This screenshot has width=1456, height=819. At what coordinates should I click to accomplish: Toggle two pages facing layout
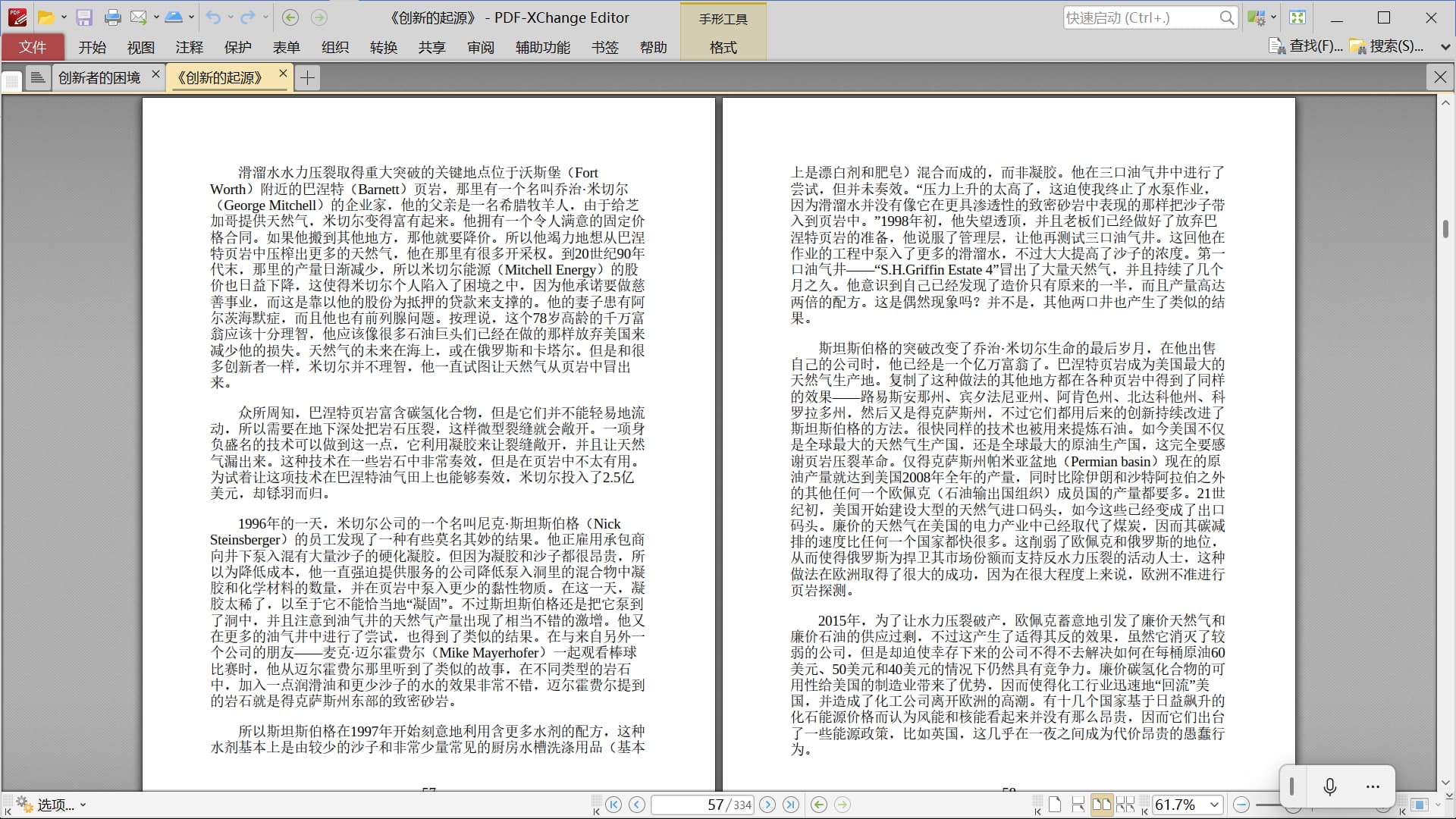click(x=1101, y=805)
